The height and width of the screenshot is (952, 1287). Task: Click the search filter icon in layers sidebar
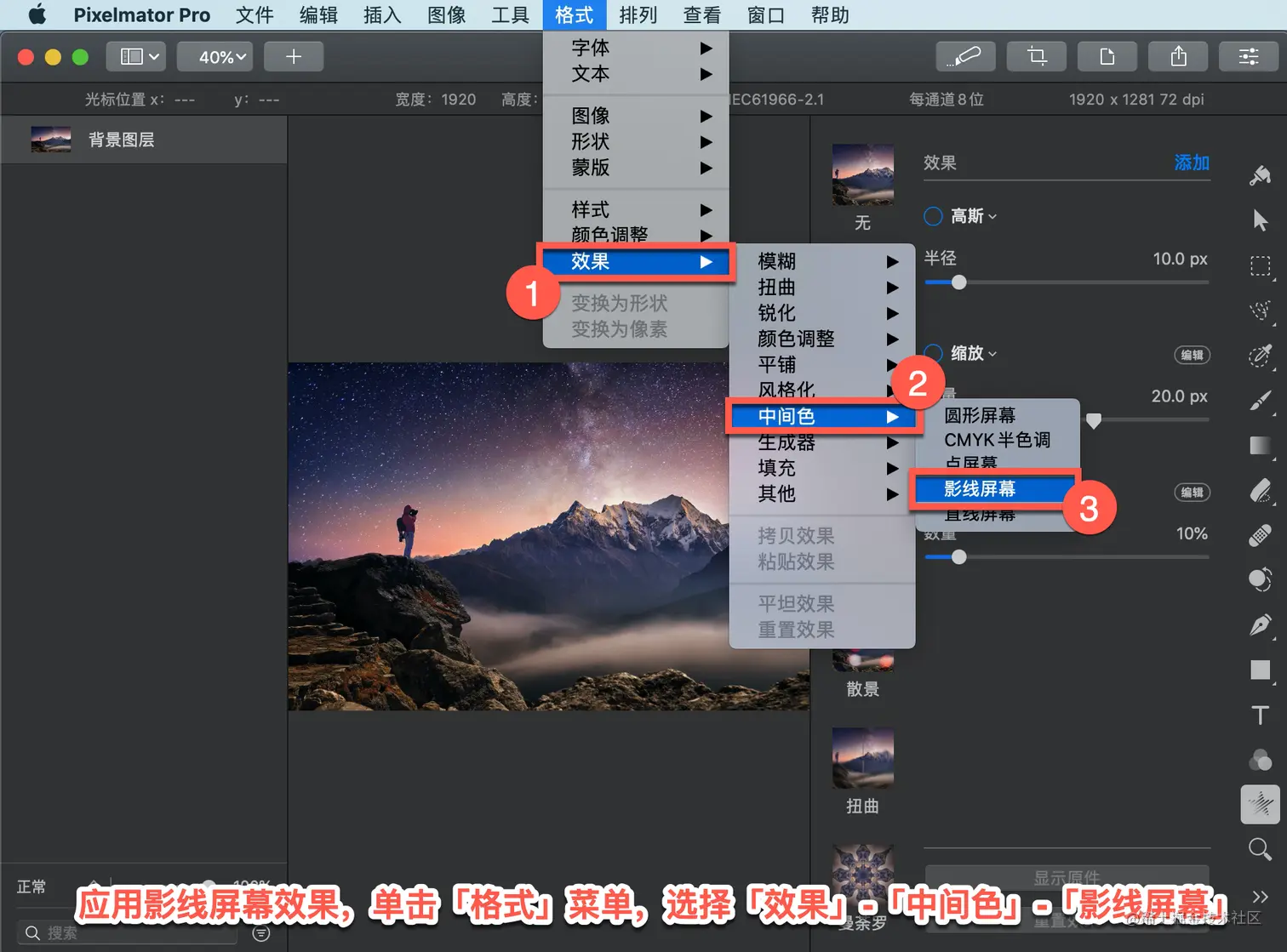(x=261, y=933)
